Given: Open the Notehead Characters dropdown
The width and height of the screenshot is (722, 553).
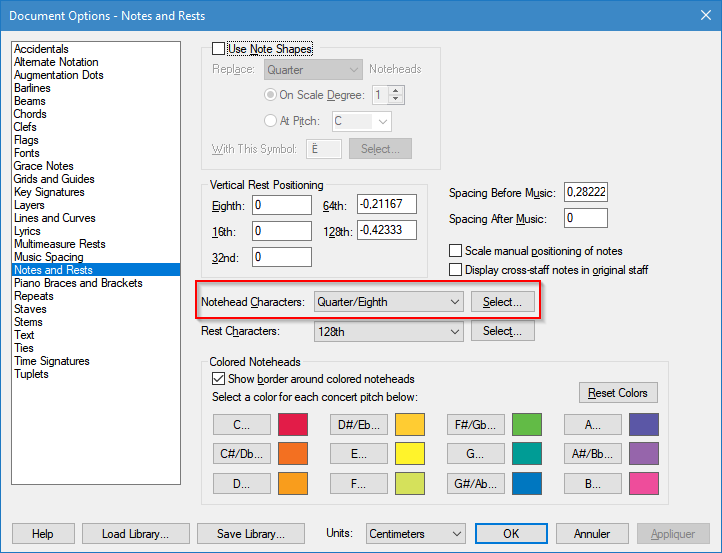Looking at the screenshot, I should [x=388, y=301].
